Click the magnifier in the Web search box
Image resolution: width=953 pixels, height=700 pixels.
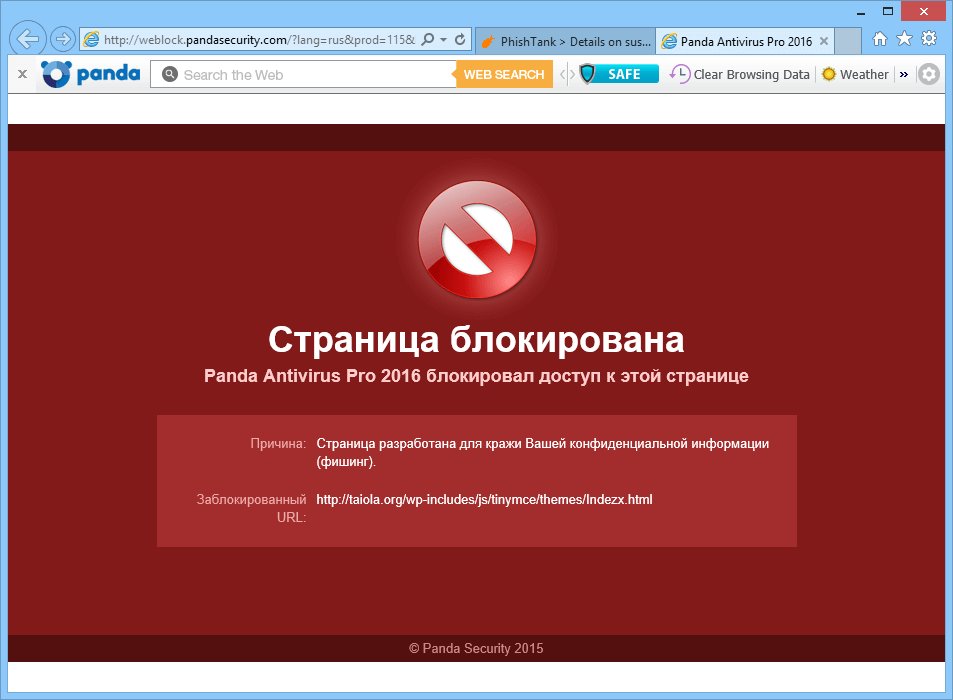[x=169, y=74]
